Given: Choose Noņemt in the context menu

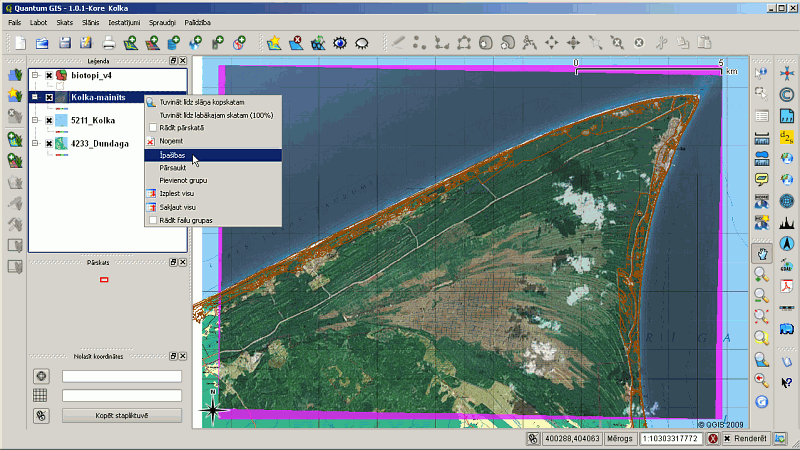Looking at the screenshot, I should pyautogui.click(x=213, y=141).
